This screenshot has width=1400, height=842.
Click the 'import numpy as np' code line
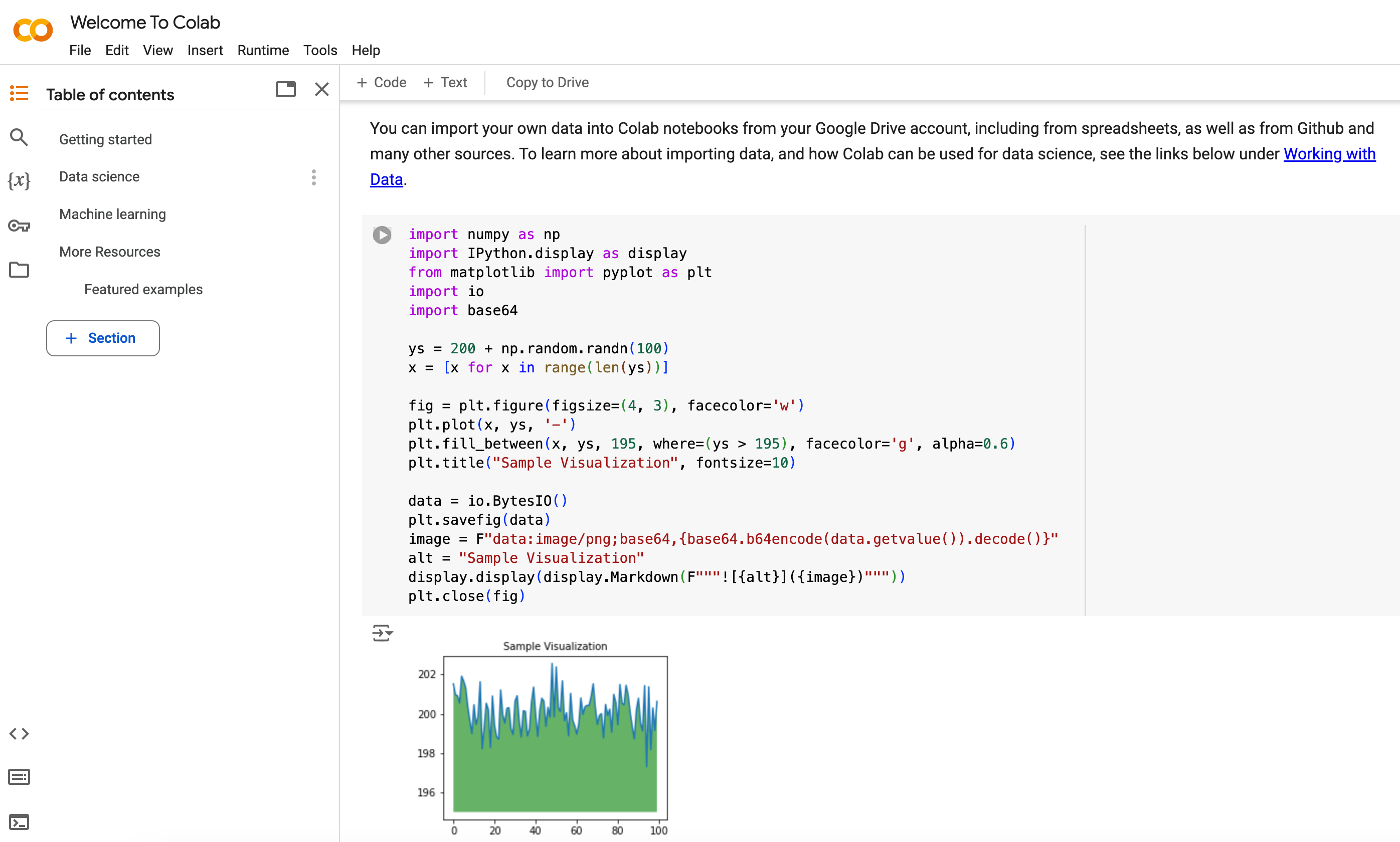point(484,235)
